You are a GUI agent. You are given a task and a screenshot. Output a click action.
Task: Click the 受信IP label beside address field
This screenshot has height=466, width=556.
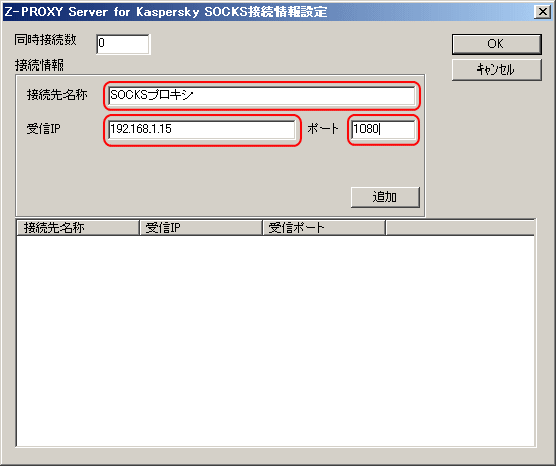point(44,129)
